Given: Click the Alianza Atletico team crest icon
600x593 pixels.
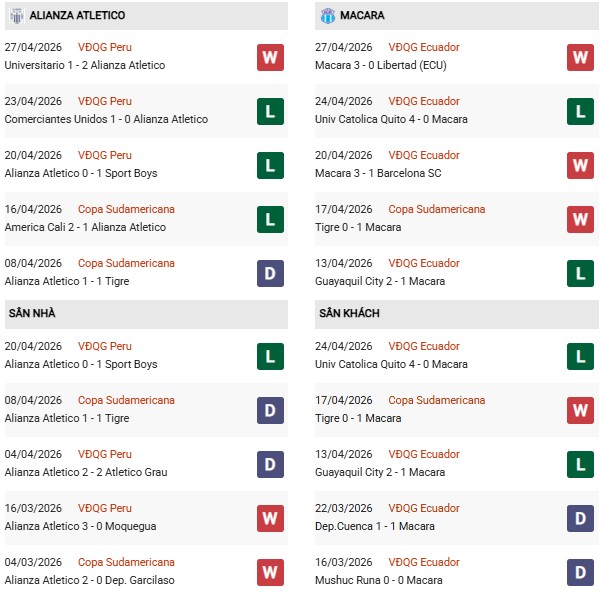Looking at the screenshot, I should [x=16, y=16].
